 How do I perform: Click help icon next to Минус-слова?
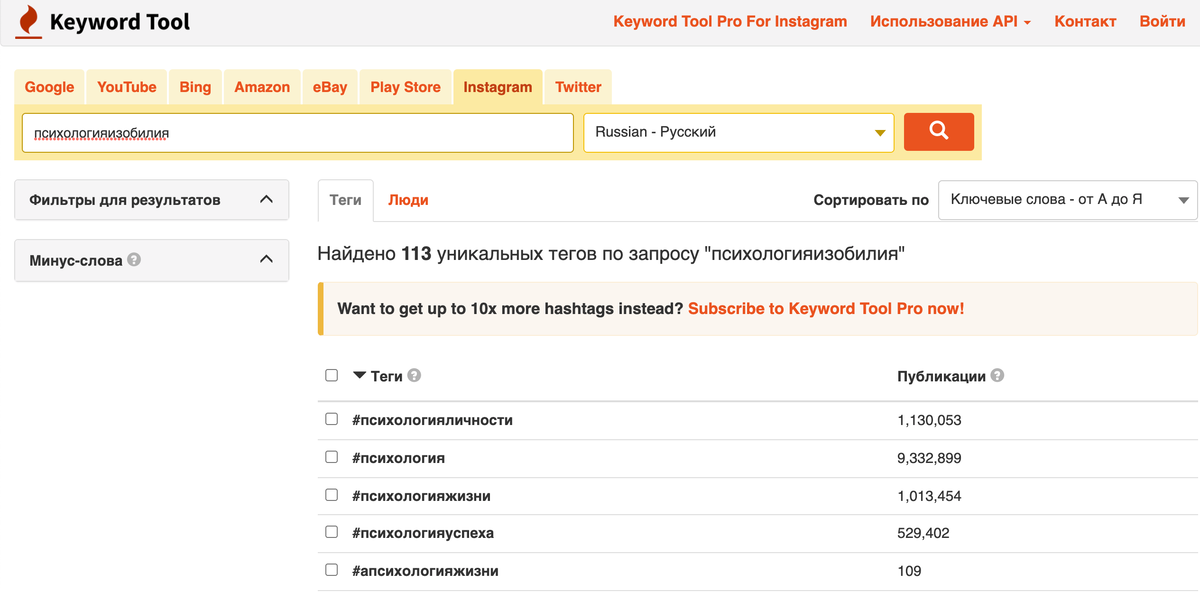[x=134, y=259]
